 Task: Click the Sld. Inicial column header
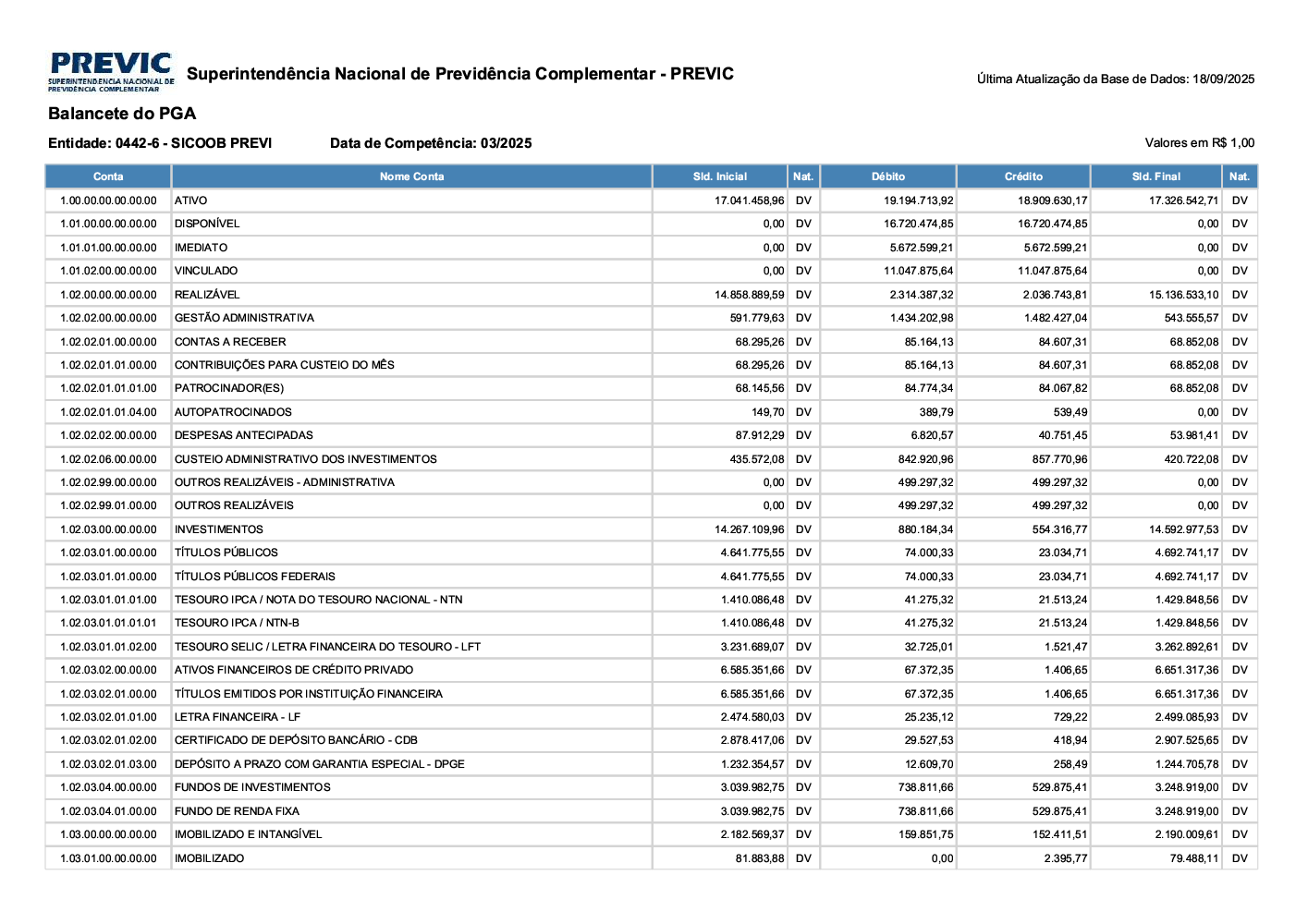click(719, 176)
